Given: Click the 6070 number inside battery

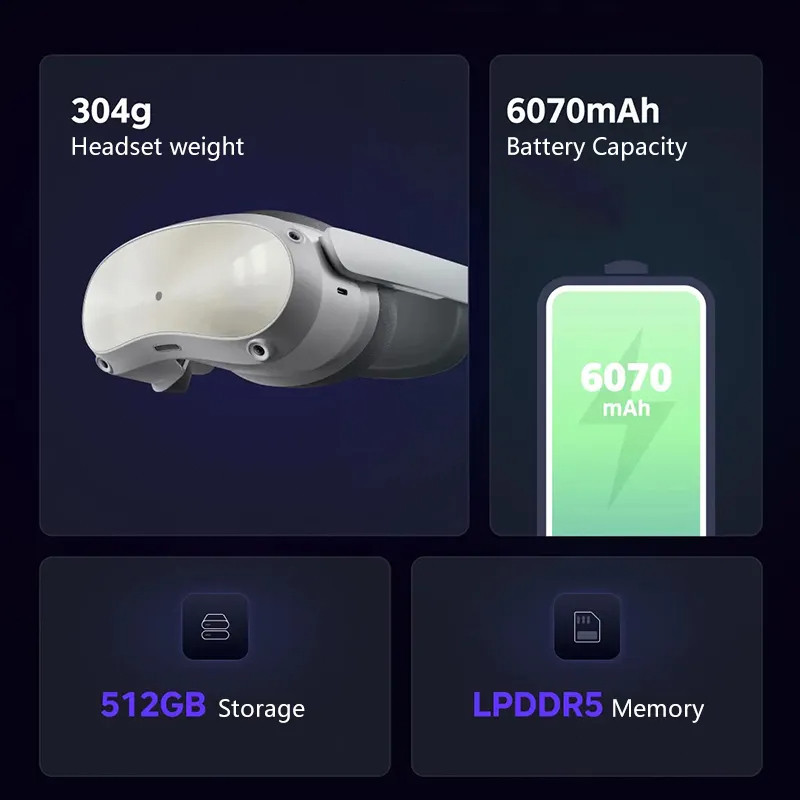Looking at the screenshot, I should (x=626, y=377).
